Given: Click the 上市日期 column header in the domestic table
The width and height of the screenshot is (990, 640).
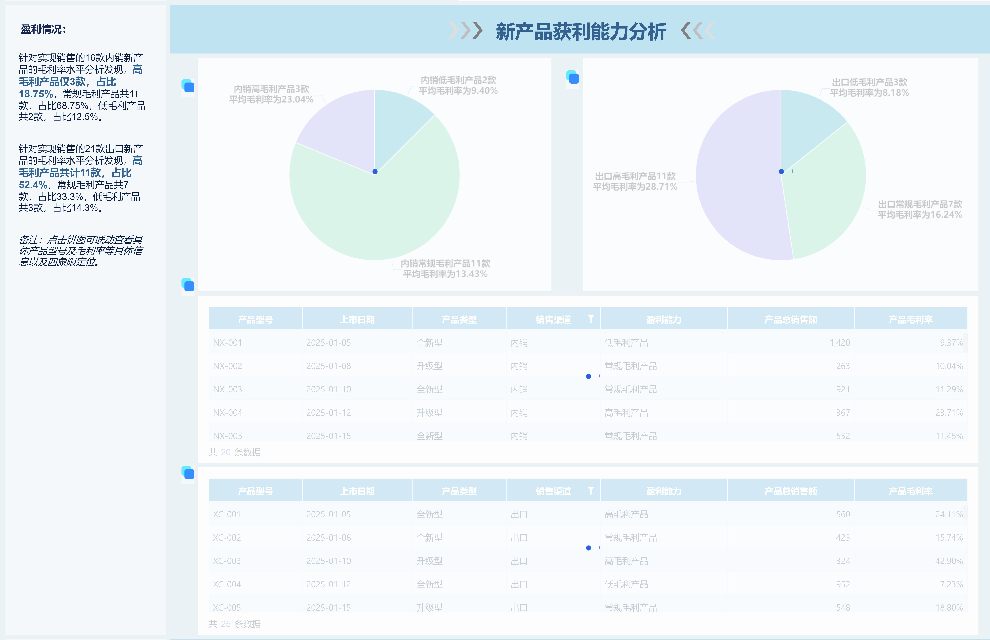Looking at the screenshot, I should tap(356, 320).
